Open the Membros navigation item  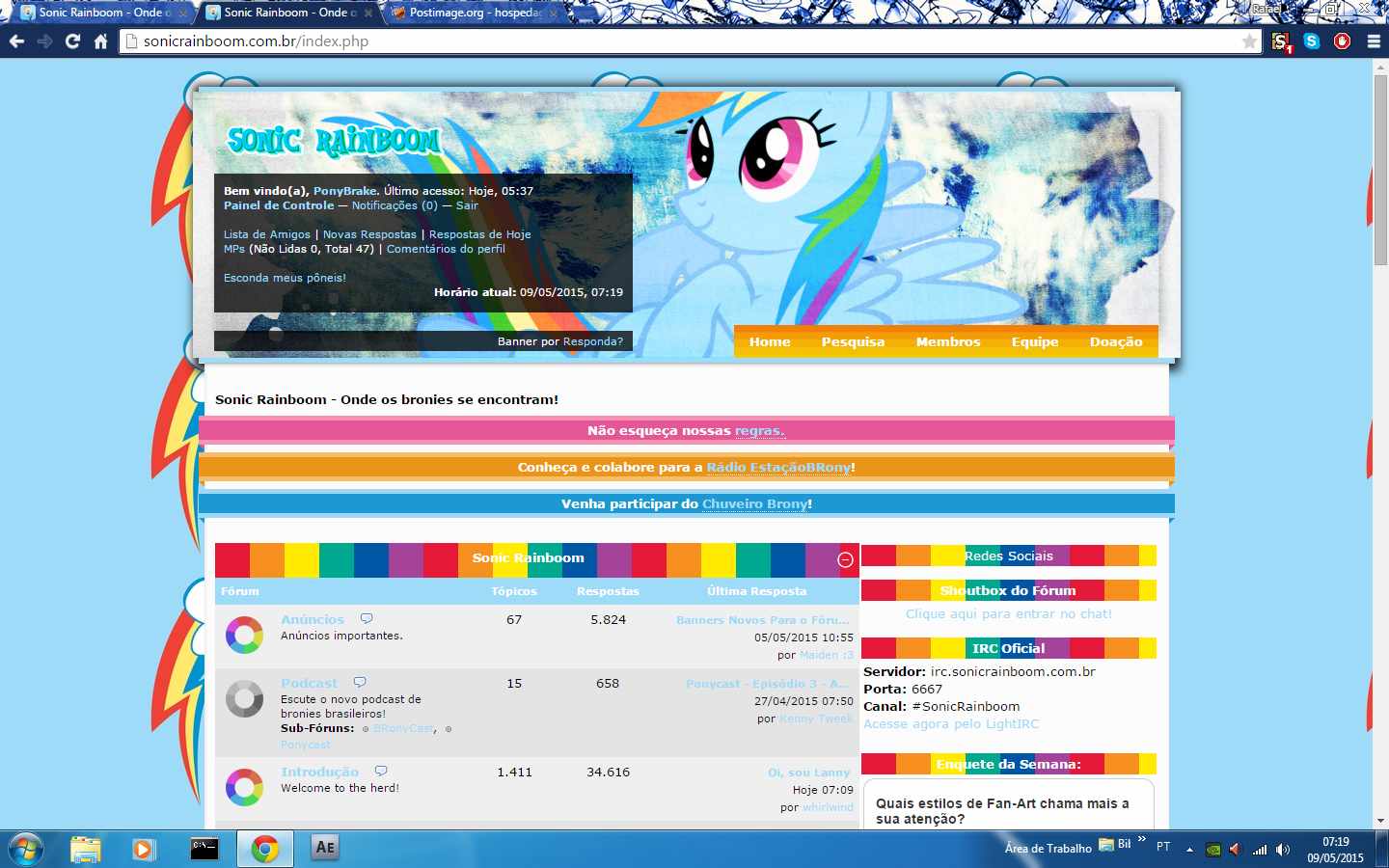(x=948, y=342)
